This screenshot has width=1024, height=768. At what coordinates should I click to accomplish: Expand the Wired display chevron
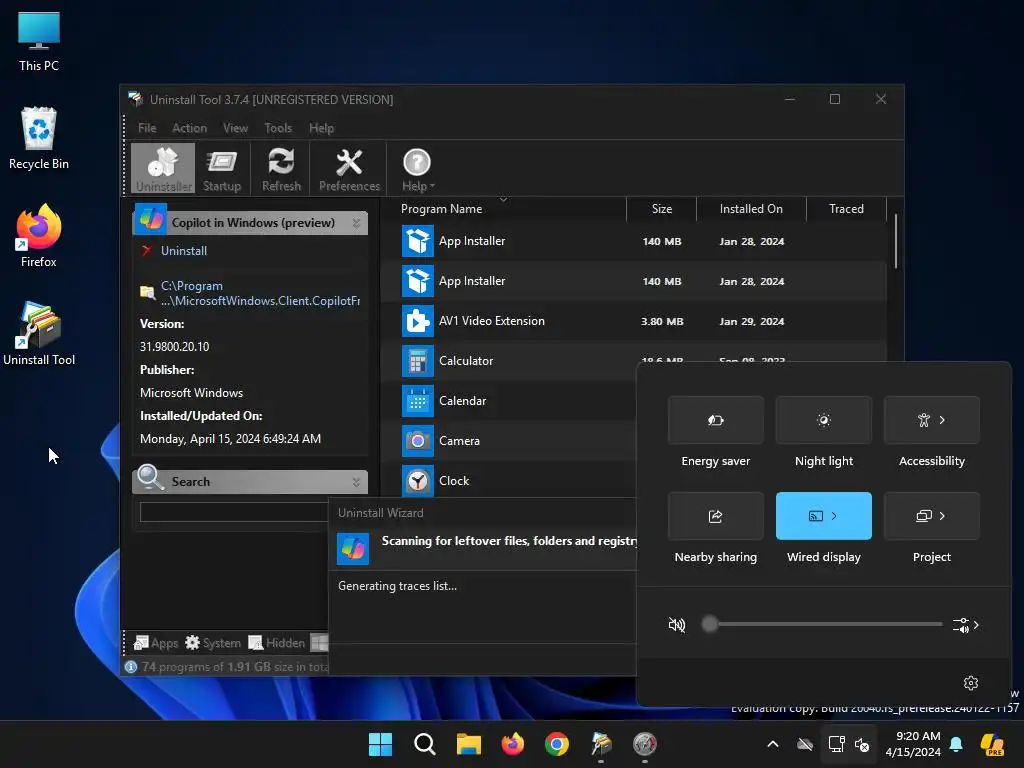point(834,516)
